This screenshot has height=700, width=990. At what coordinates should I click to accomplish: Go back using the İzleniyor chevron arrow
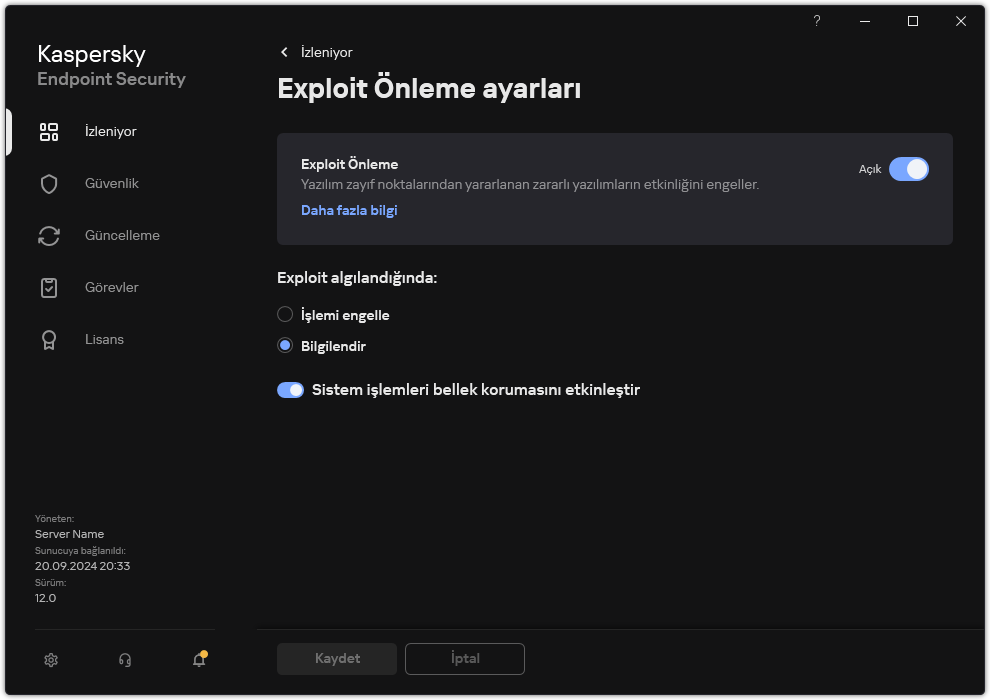(285, 52)
